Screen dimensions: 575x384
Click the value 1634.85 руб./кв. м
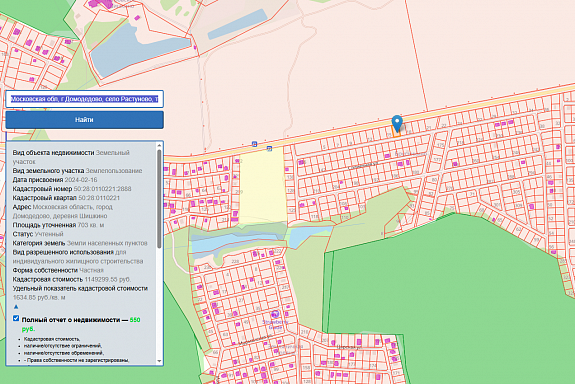click(x=39, y=297)
